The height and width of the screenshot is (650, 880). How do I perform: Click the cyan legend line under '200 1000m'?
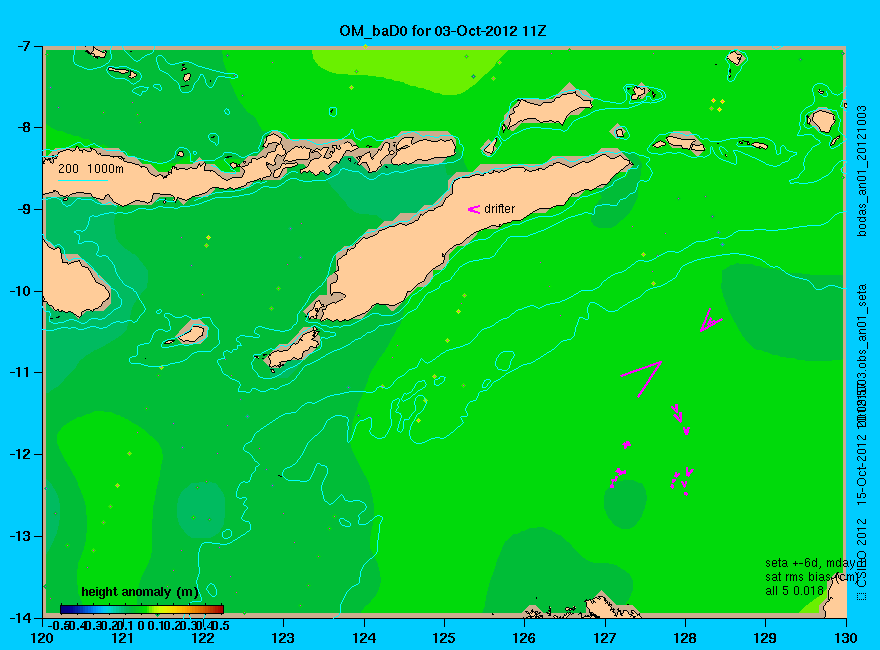coord(83,180)
